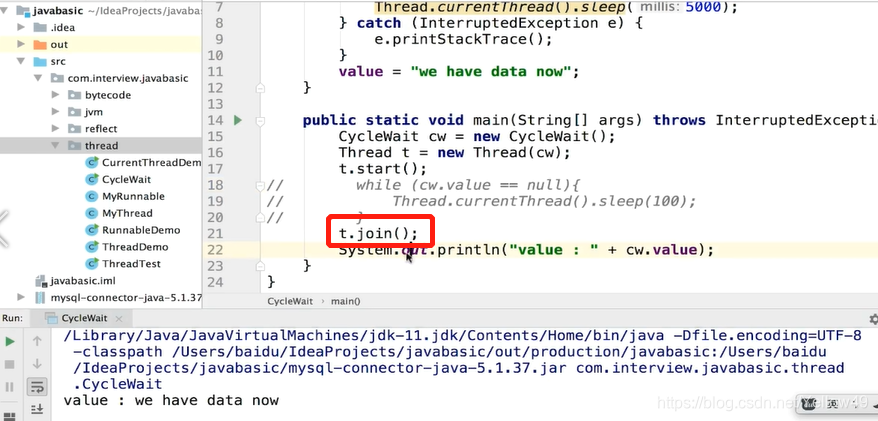Select the out folder icon
This screenshot has width=878, height=421.
(x=40, y=44)
